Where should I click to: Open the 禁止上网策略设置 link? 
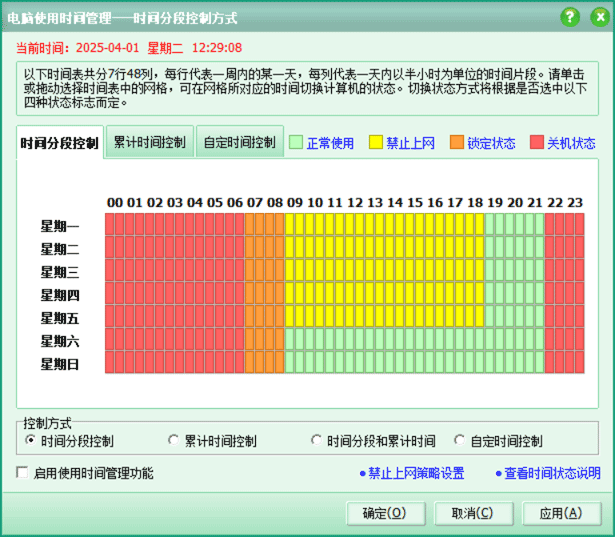[x=412, y=473]
